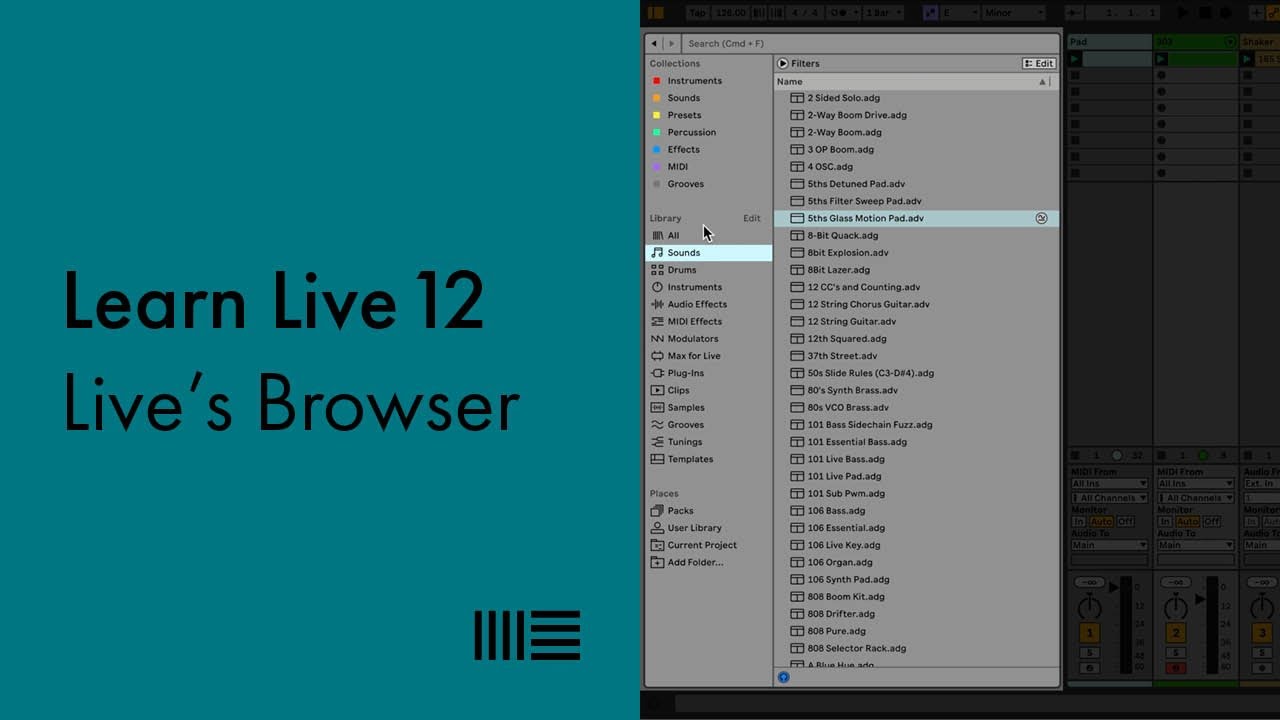This screenshot has height=720, width=1280.
Task: Select the Templates category
Action: tap(708, 459)
